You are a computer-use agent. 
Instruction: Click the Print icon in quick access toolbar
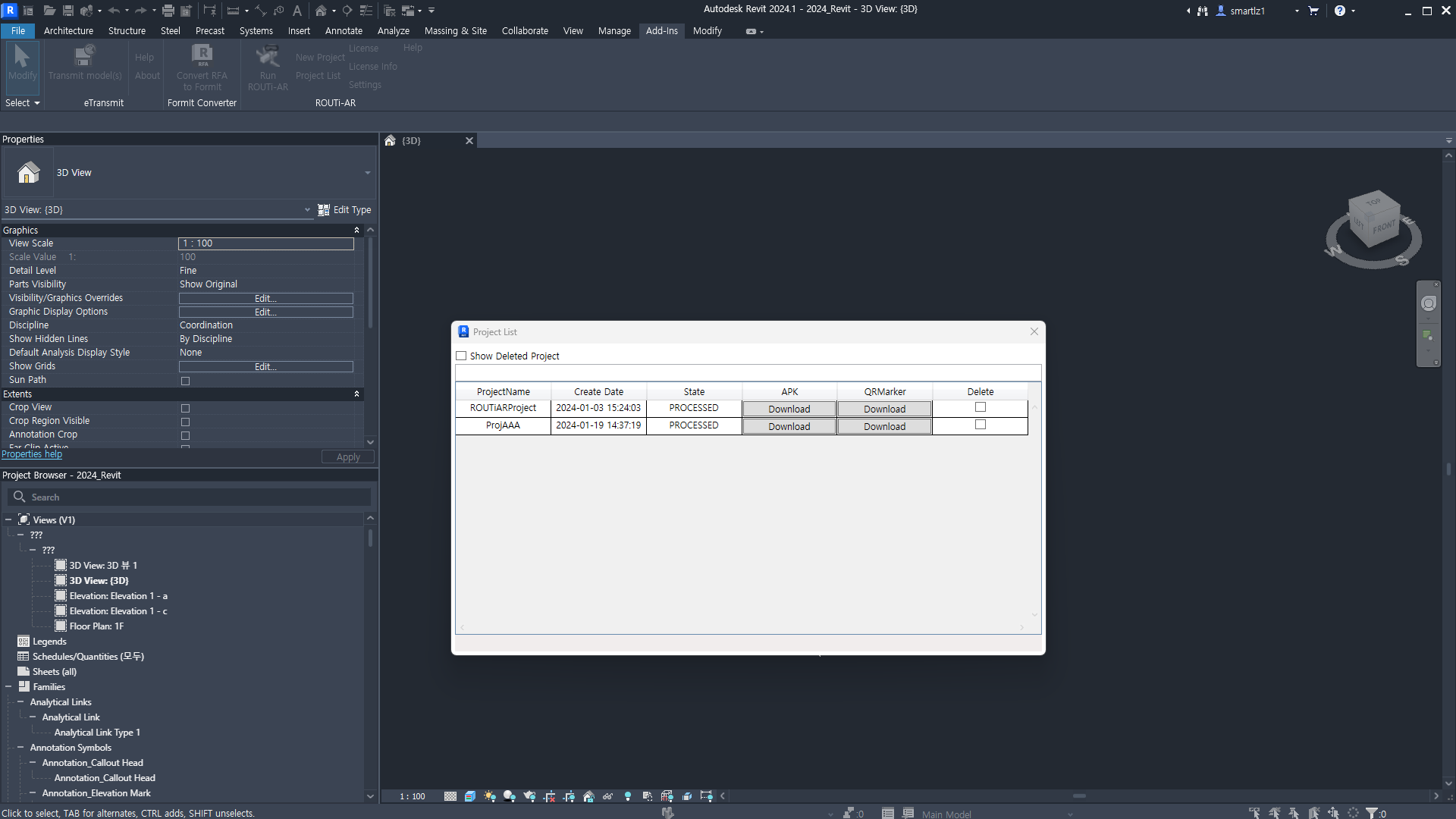[168, 11]
